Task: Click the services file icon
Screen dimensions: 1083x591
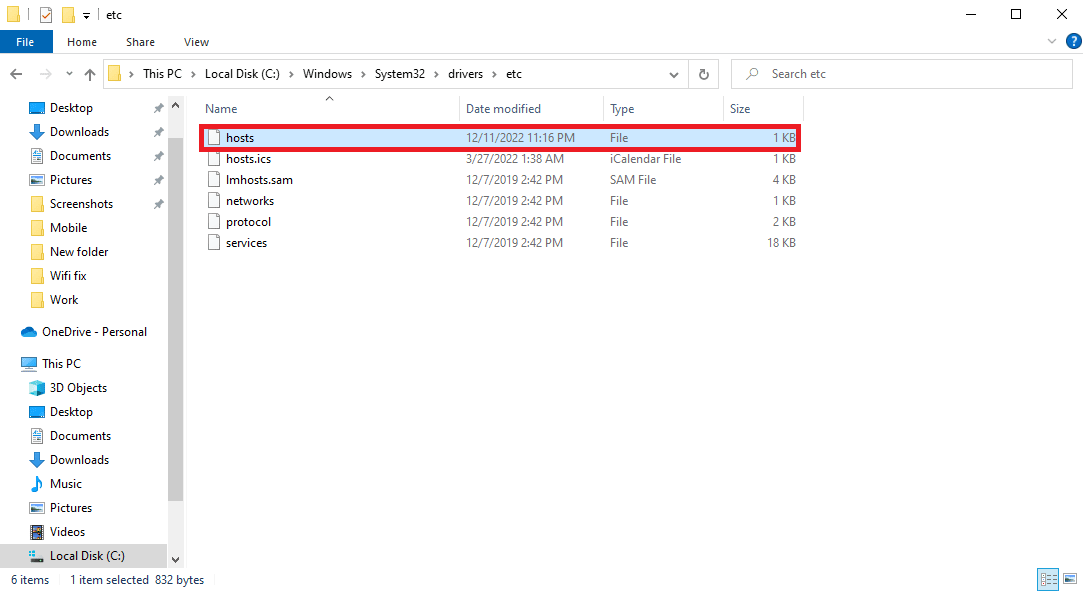Action: tap(214, 243)
